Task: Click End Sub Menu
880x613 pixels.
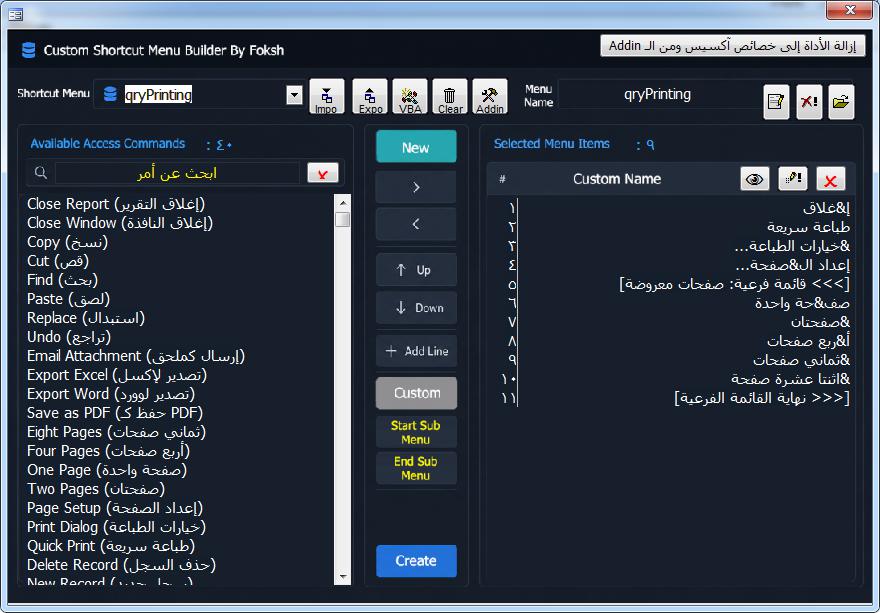Action: pos(416,468)
